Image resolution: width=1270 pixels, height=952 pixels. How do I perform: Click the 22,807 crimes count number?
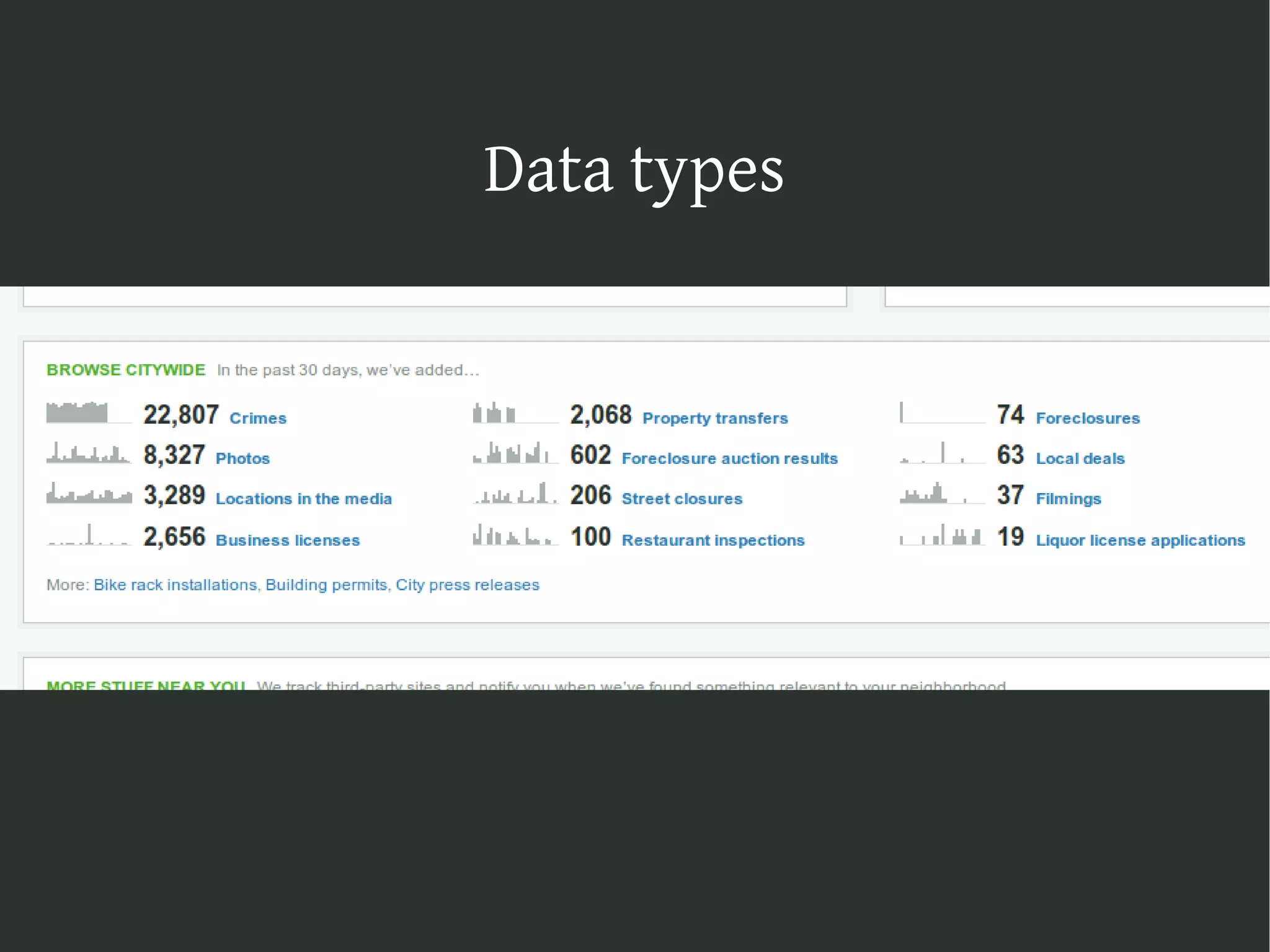click(x=181, y=415)
